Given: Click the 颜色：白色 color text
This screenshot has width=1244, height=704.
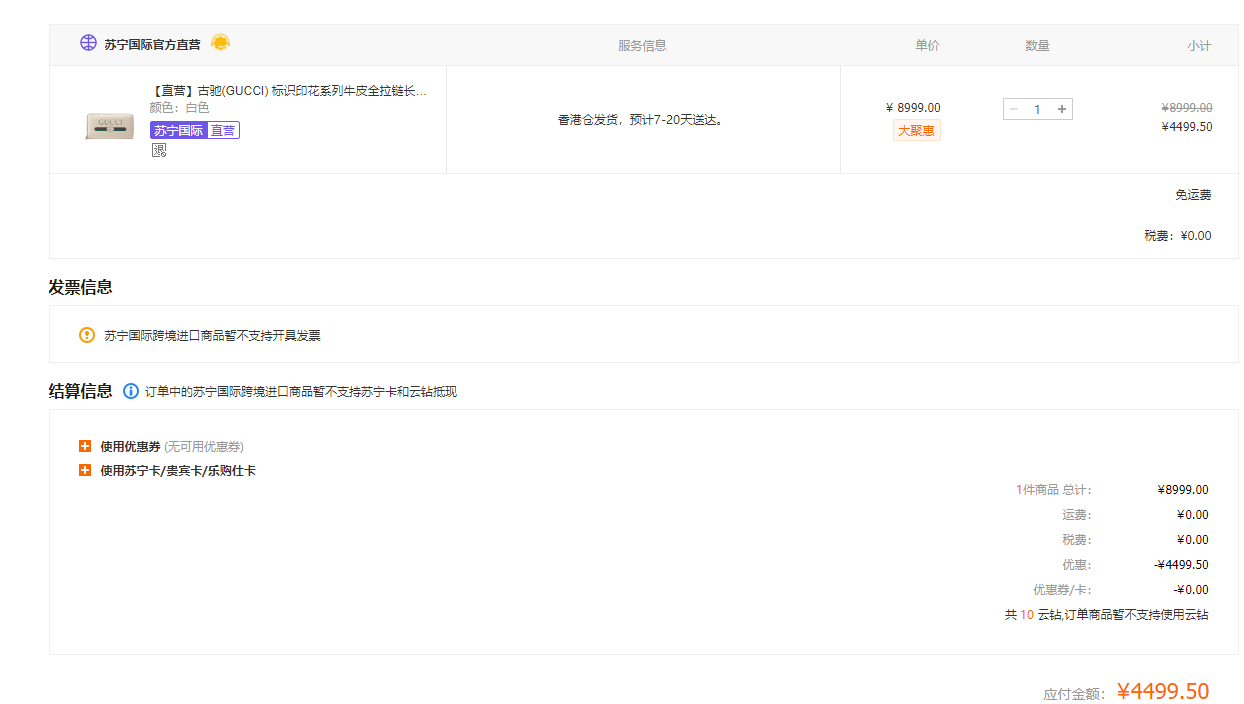Looking at the screenshot, I should click(180, 108).
